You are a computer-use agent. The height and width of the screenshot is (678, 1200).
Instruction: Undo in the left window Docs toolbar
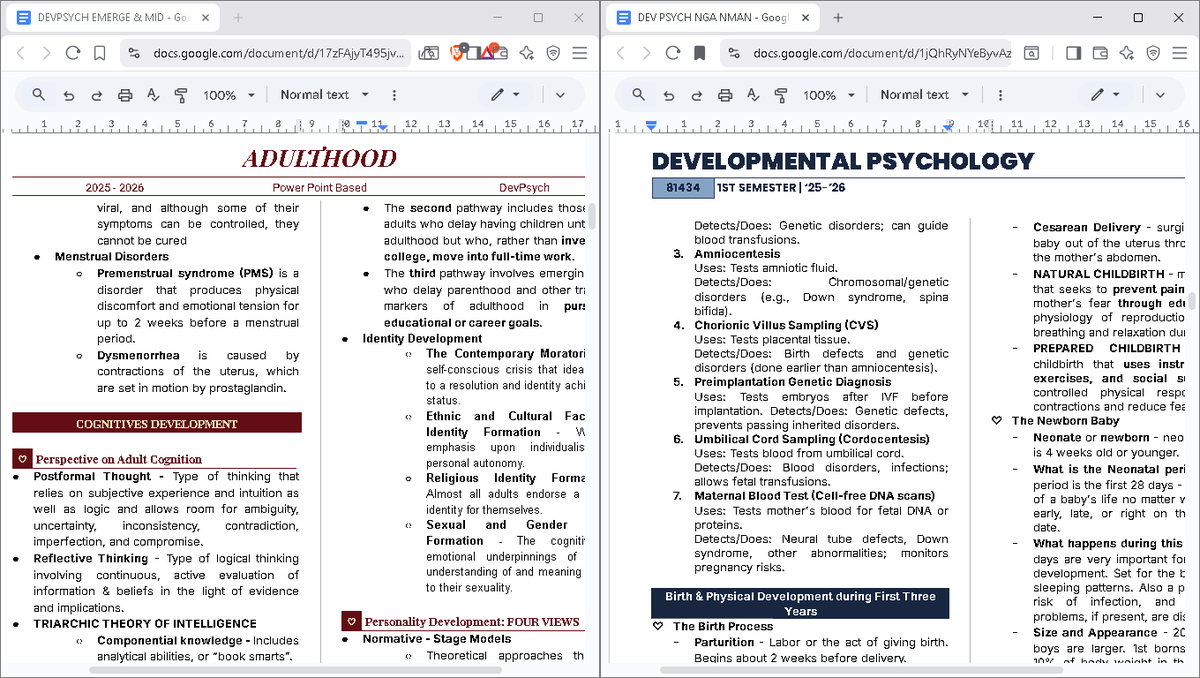pyautogui.click(x=68, y=95)
